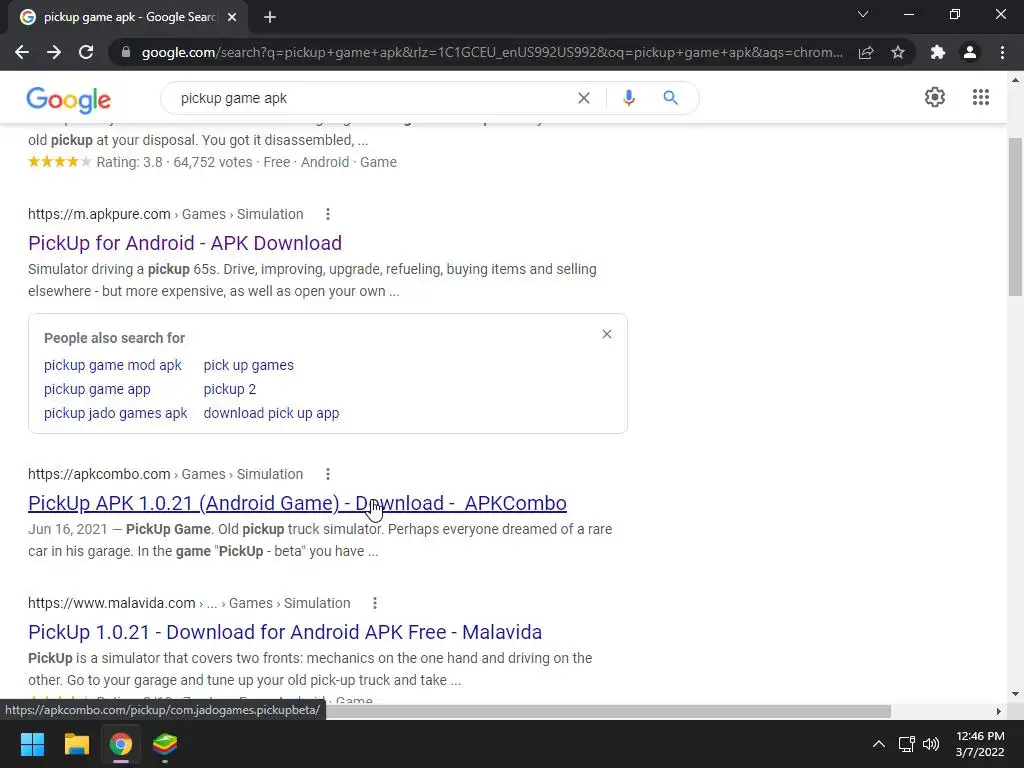Viewport: 1024px width, 768px height.
Task: Go to Google homepage logo
Action: tap(69, 99)
